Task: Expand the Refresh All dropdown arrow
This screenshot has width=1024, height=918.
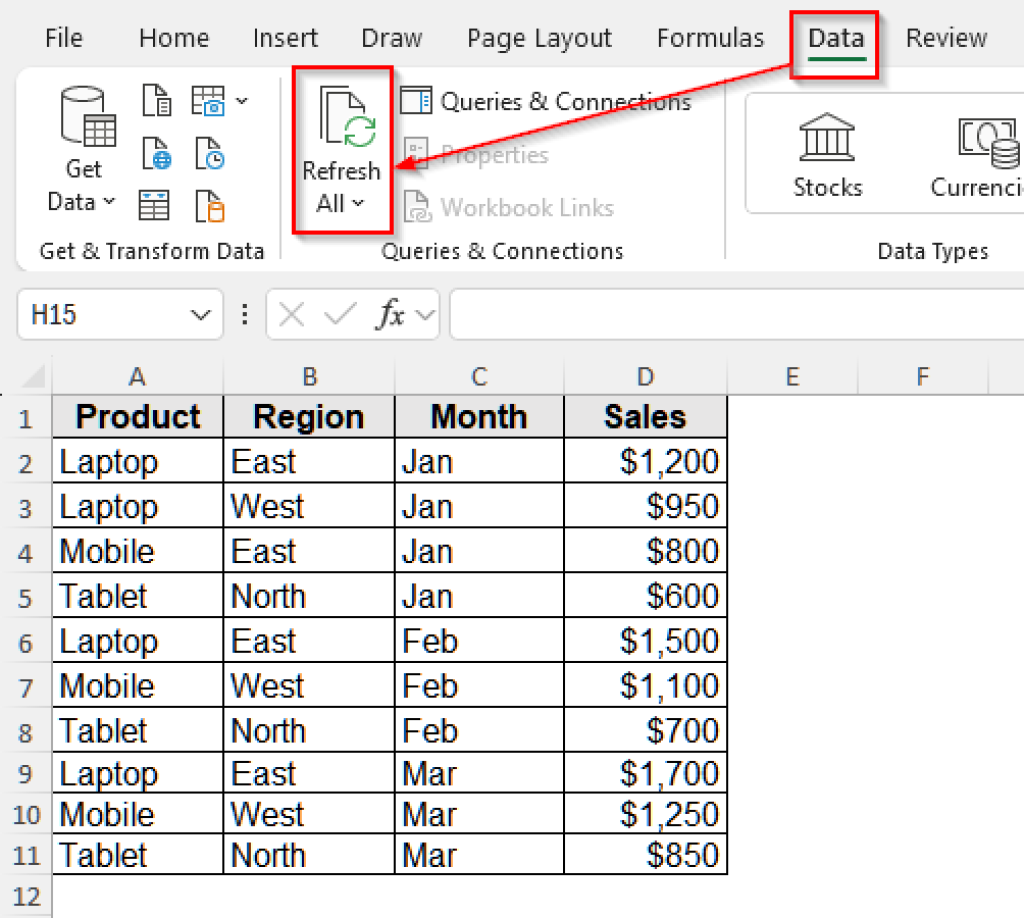Action: [x=358, y=203]
